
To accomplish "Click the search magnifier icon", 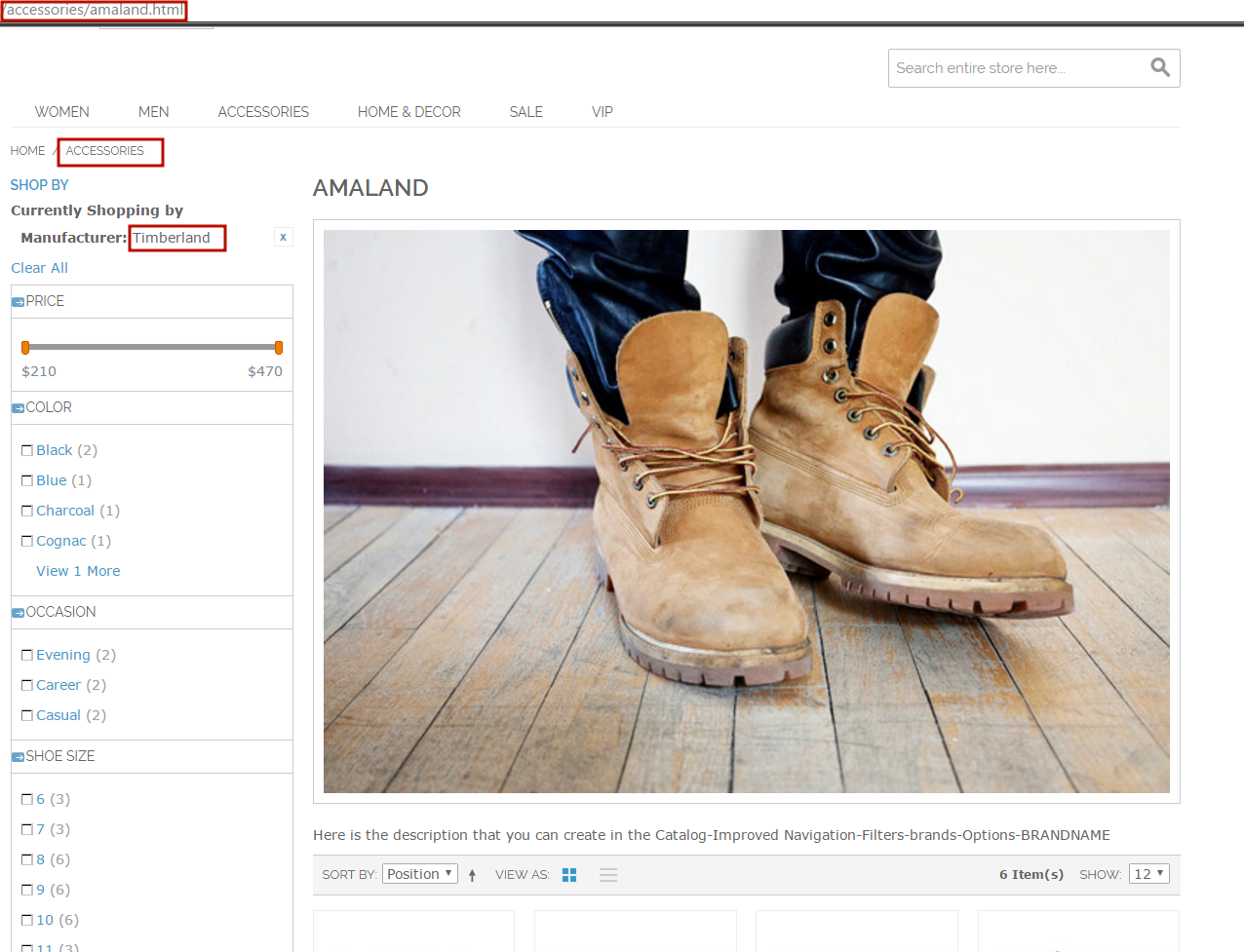I will (1159, 67).
